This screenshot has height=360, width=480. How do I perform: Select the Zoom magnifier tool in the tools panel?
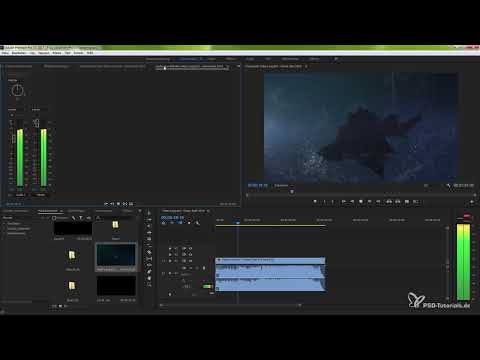pyautogui.click(x=149, y=285)
